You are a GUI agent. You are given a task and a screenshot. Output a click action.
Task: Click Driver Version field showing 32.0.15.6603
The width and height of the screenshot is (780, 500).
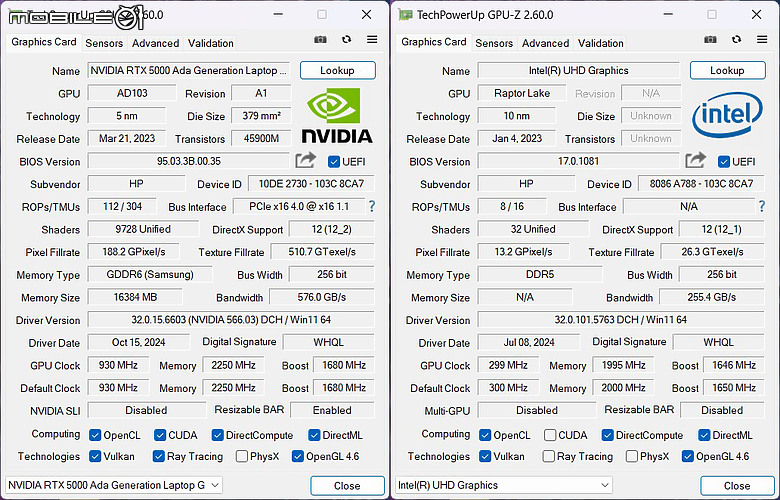(231, 319)
